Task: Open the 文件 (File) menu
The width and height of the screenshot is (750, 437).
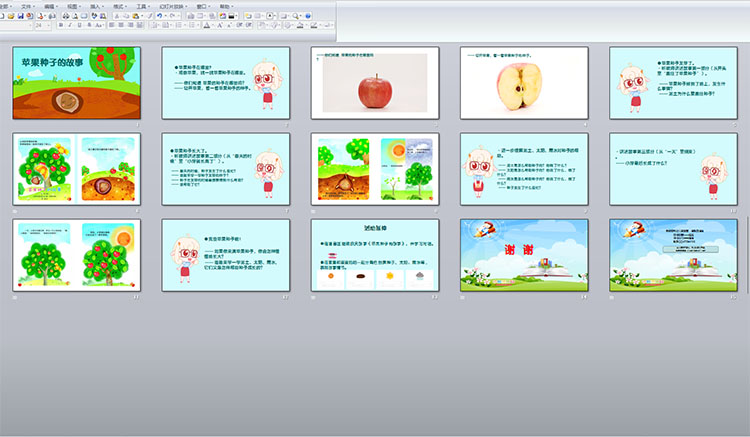Action: [27, 7]
